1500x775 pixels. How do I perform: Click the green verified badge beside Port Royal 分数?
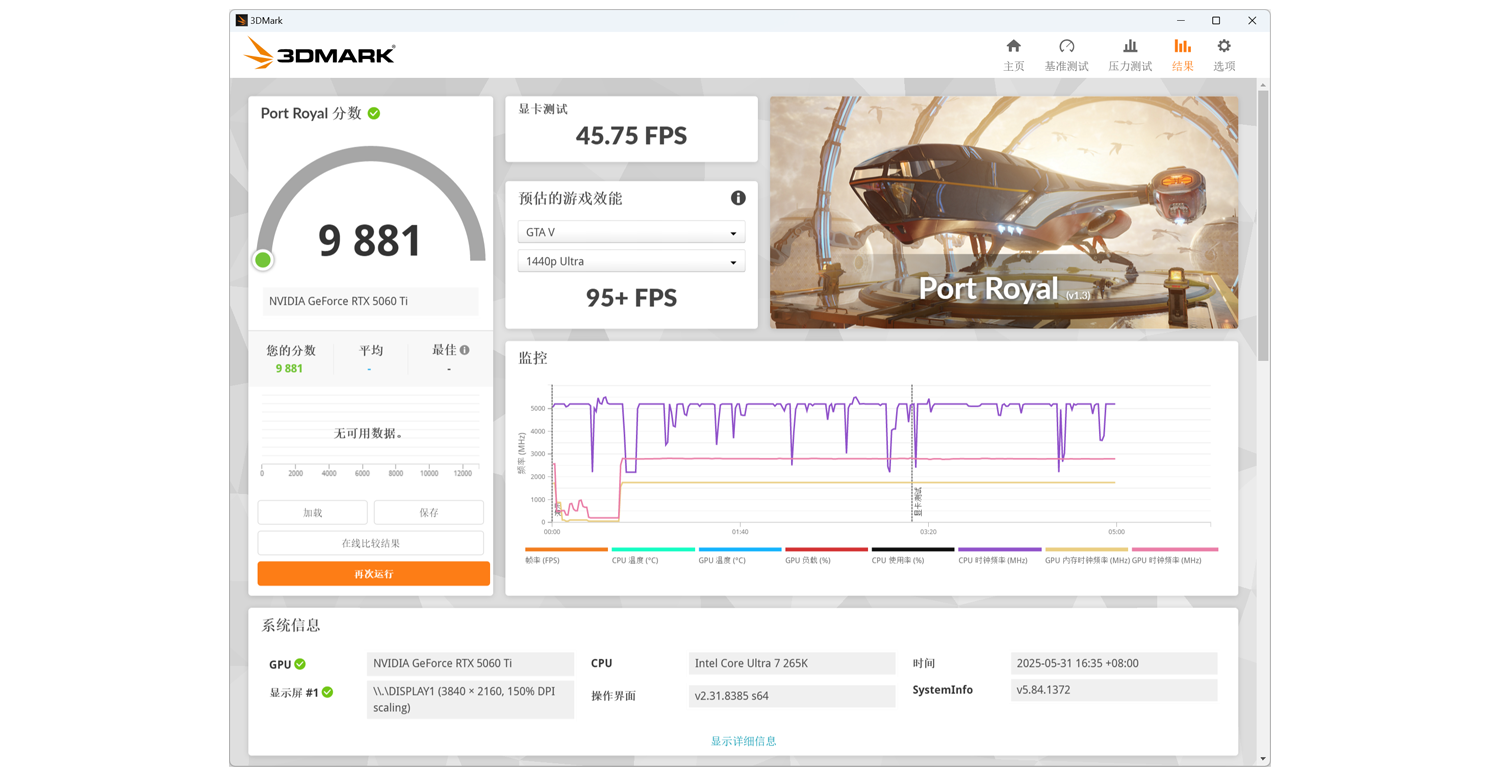click(x=374, y=113)
